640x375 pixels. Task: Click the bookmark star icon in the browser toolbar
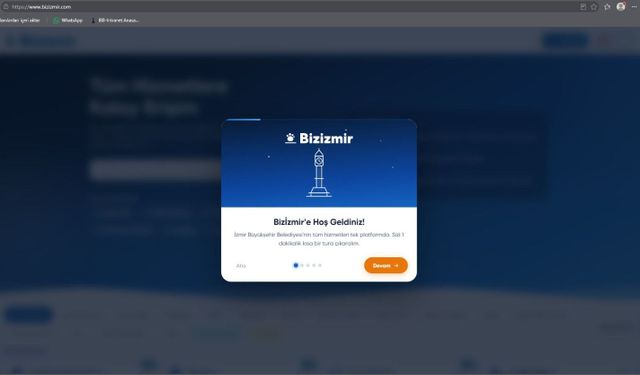coord(594,7)
